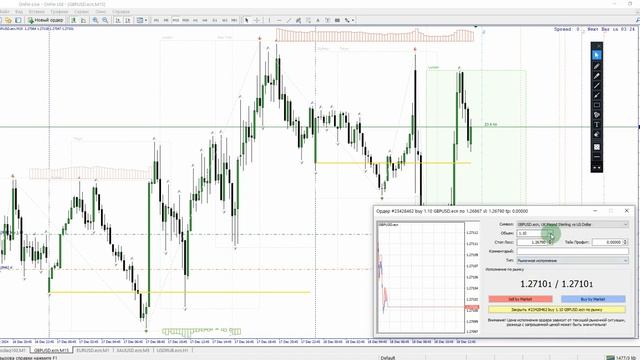Click the Take Profit stepper arrows
The image size is (640, 360).
tap(626, 242)
